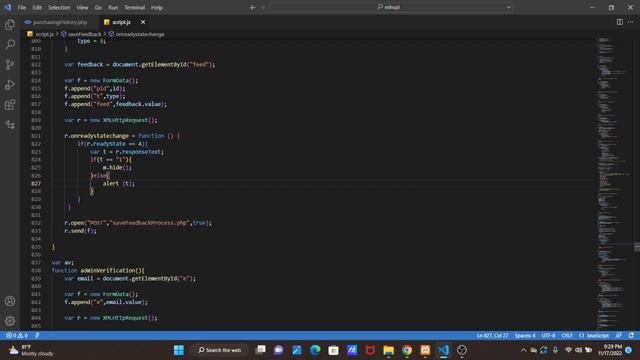Open the Extensions view
The image size is (640, 360).
(x=10, y=104)
